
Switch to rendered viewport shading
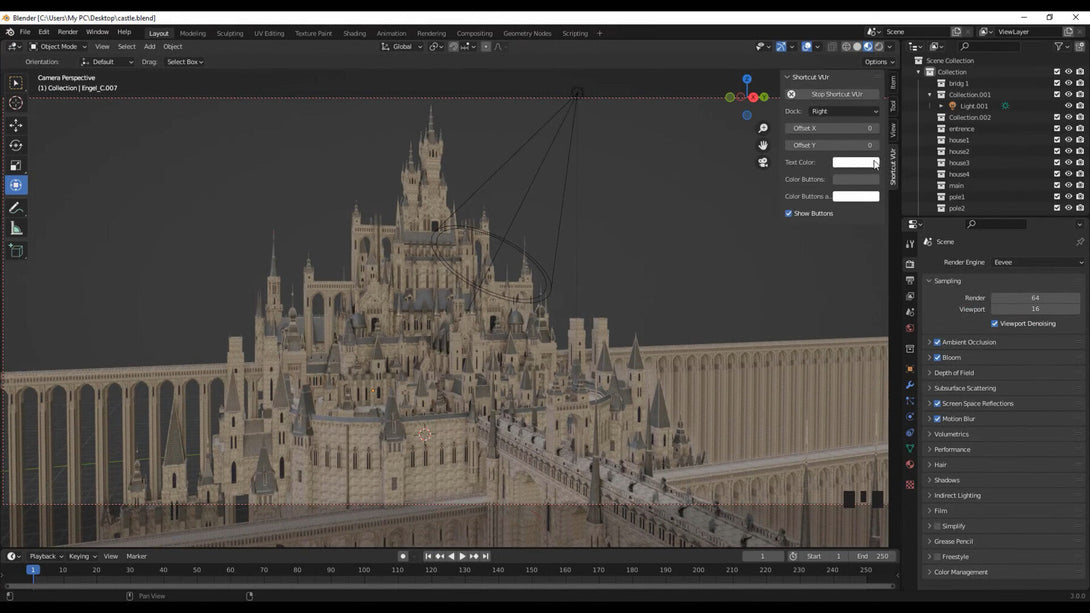[x=879, y=47]
